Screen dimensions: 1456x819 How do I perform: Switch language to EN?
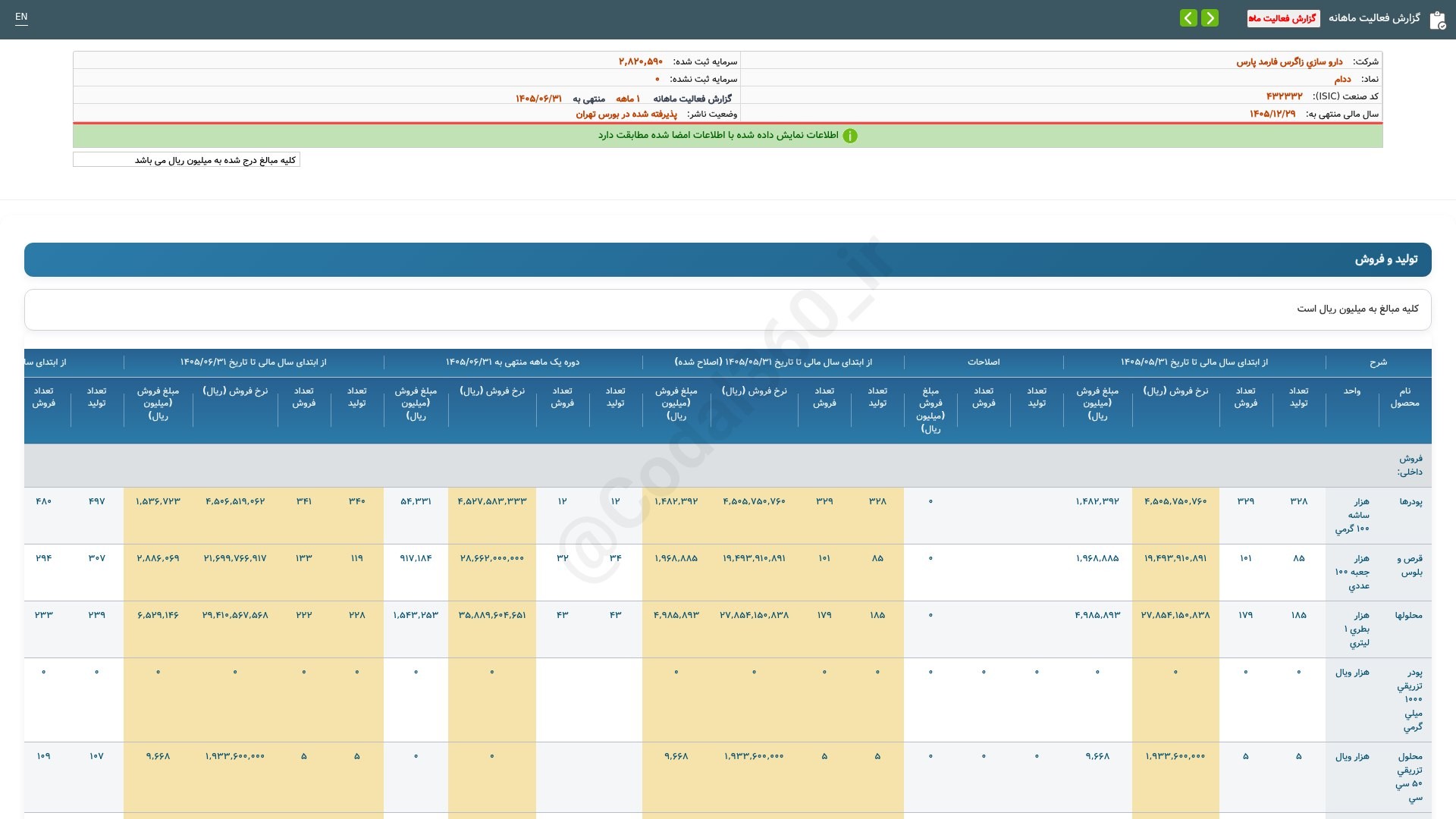click(x=21, y=17)
